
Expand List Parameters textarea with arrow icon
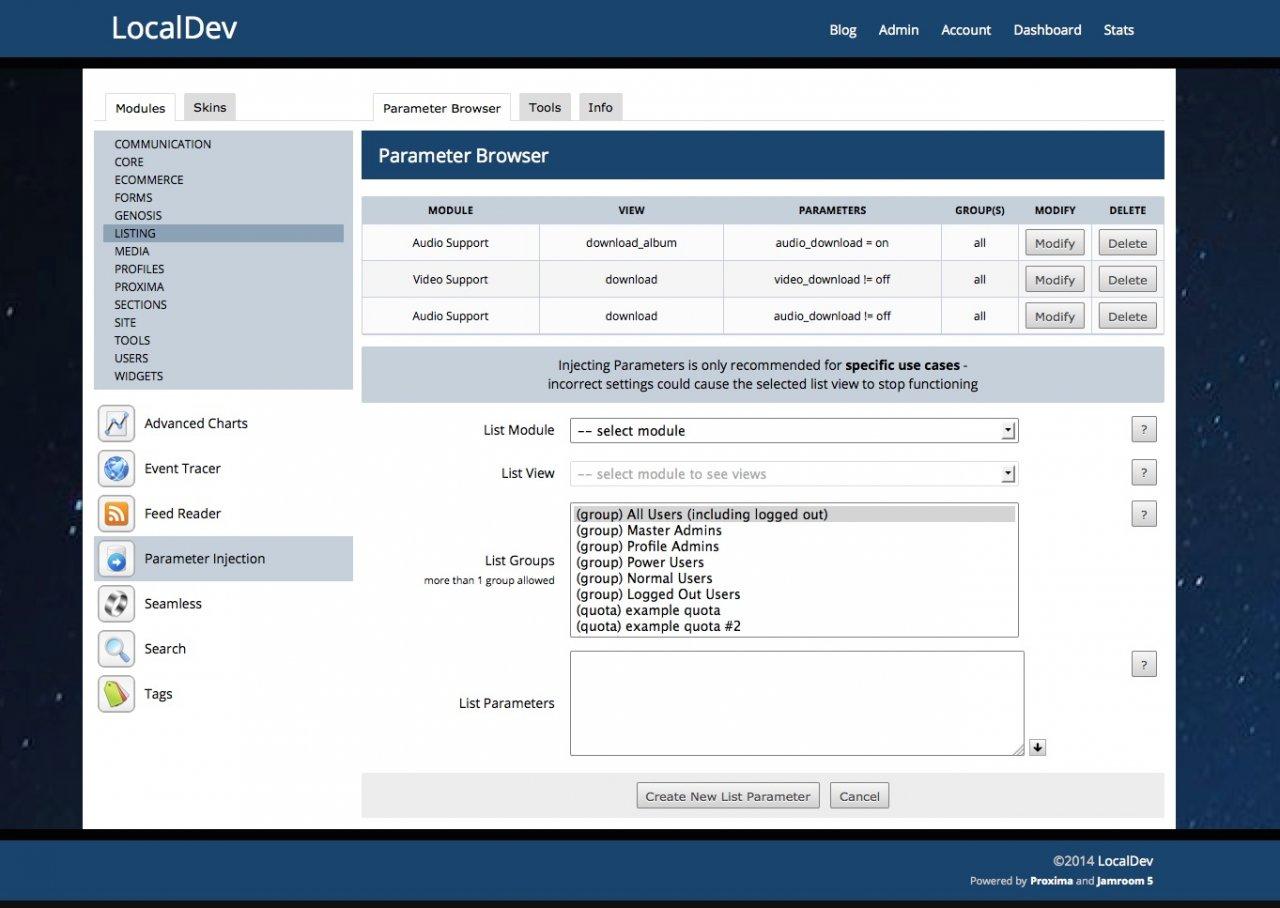tap(1037, 747)
